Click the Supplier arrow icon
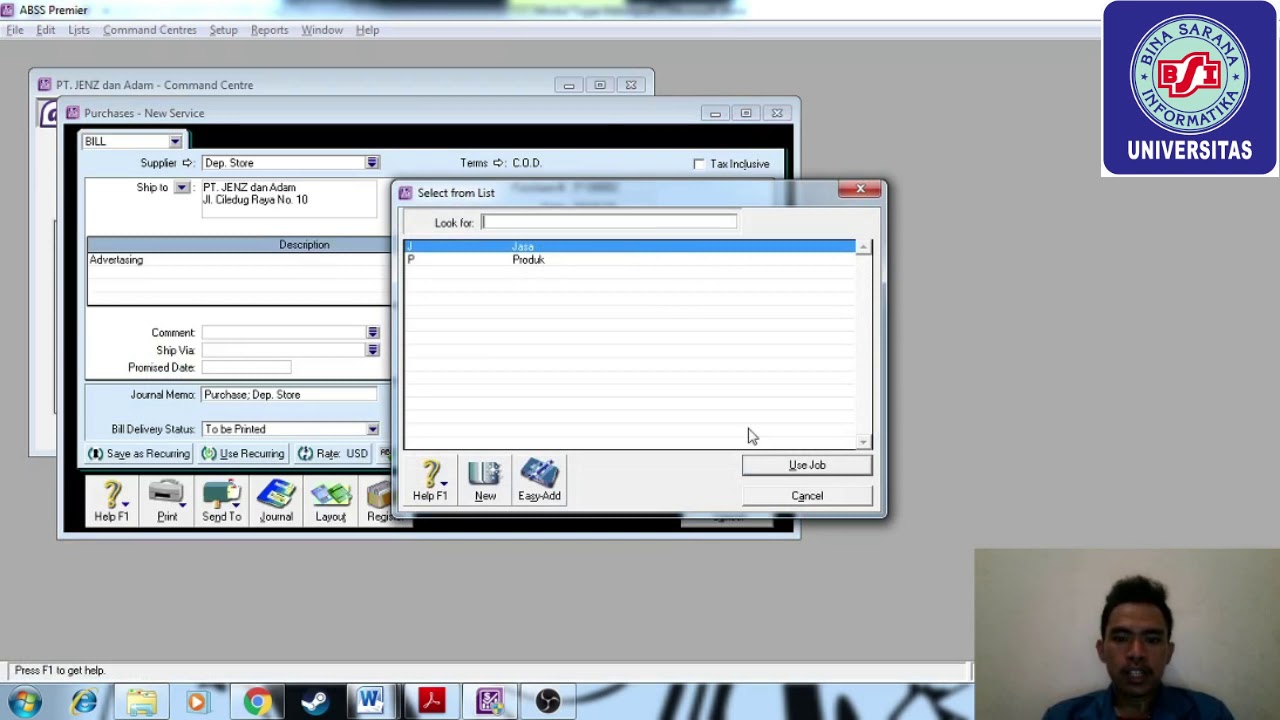Screen dimensions: 1280x720 click(187, 163)
